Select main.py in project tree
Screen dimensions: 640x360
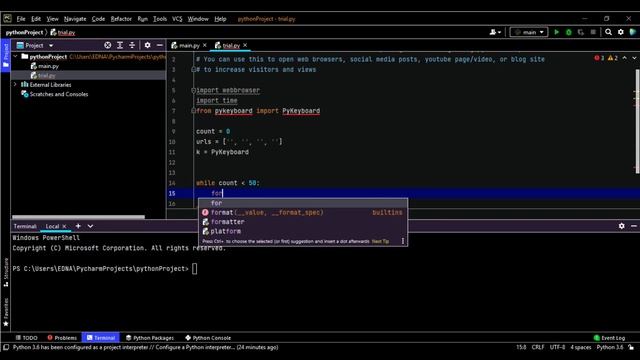pyautogui.click(x=44, y=66)
